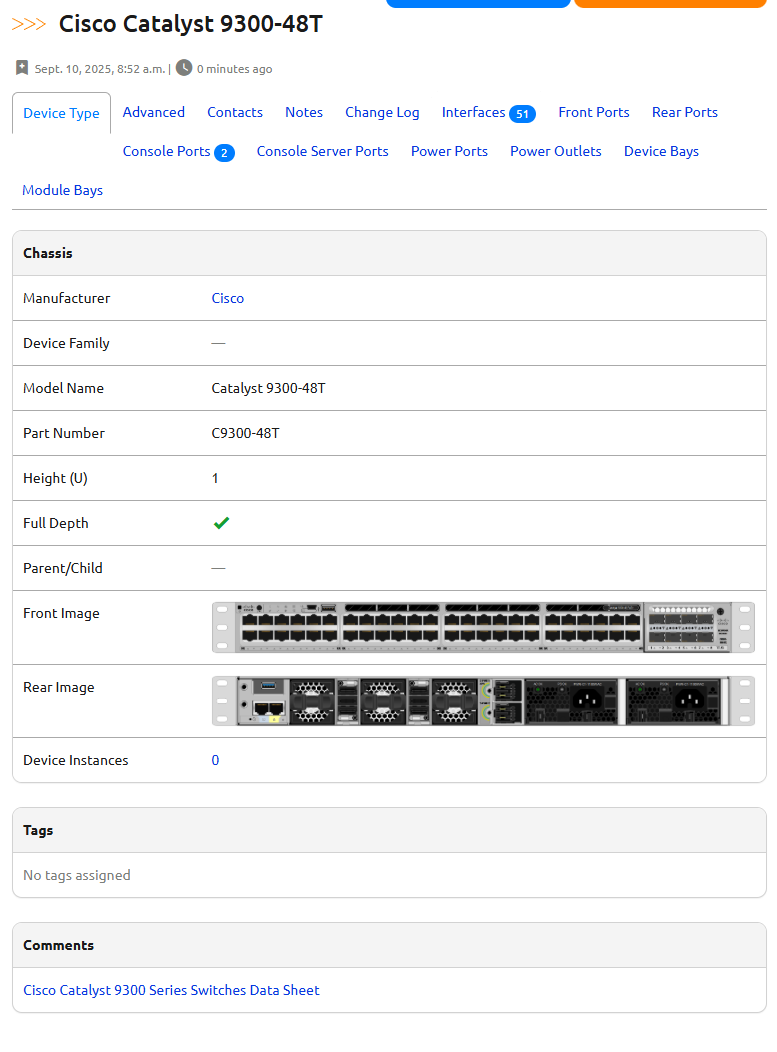This screenshot has height=1052, width=777.
Task: Click the green Full Depth checkmark
Action: click(x=221, y=523)
